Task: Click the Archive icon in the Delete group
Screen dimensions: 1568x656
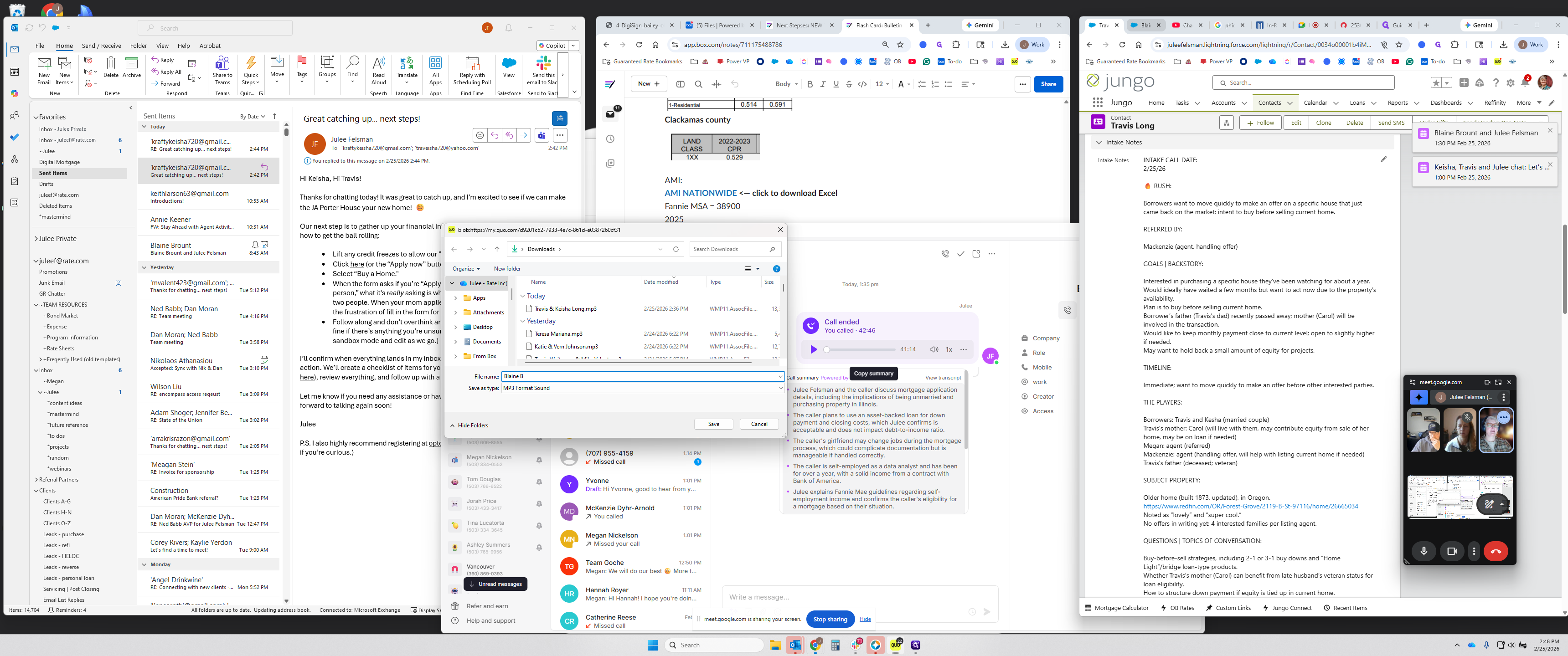Action: click(x=131, y=67)
